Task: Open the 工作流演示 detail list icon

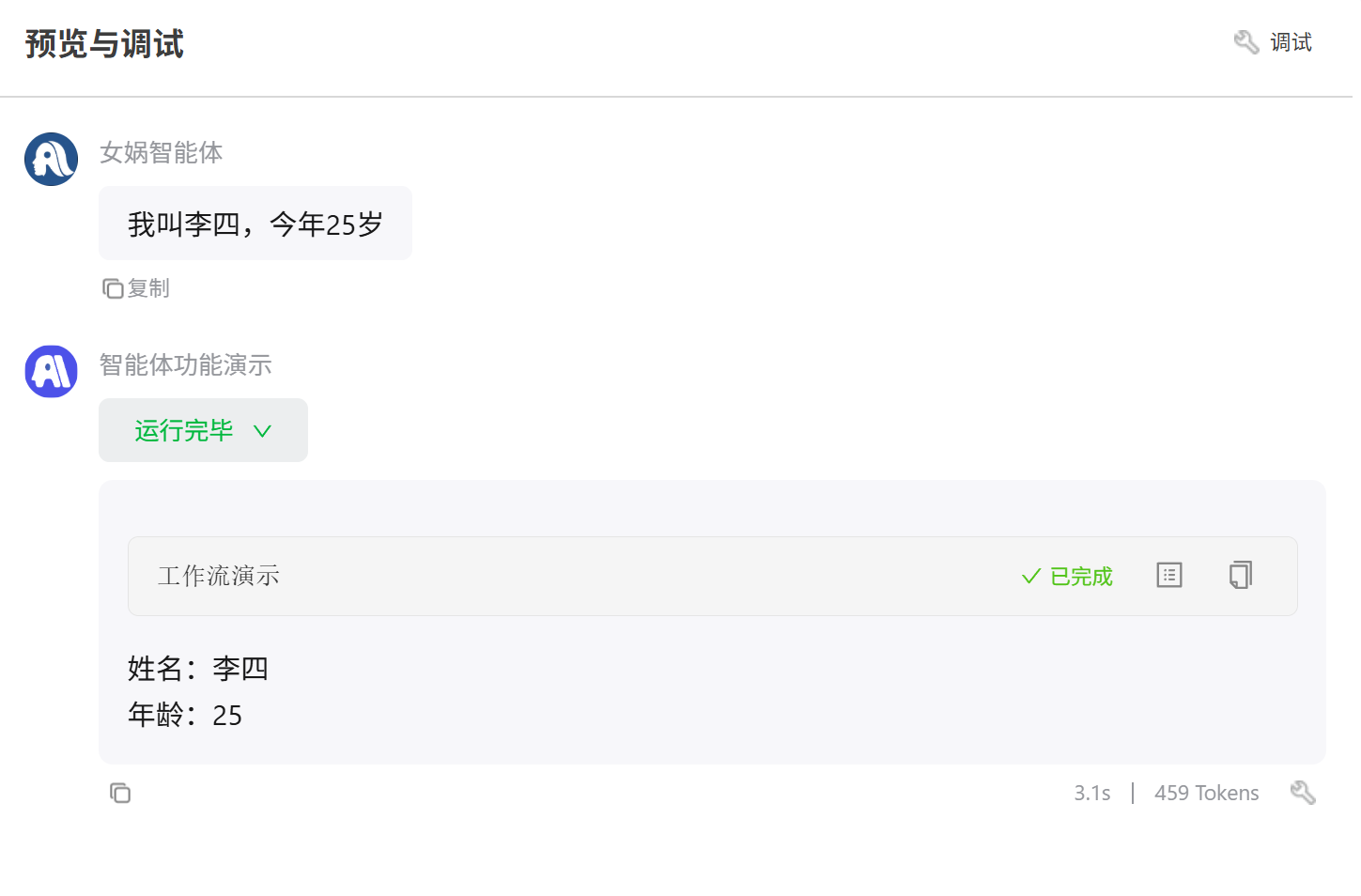Action: pos(1168,575)
